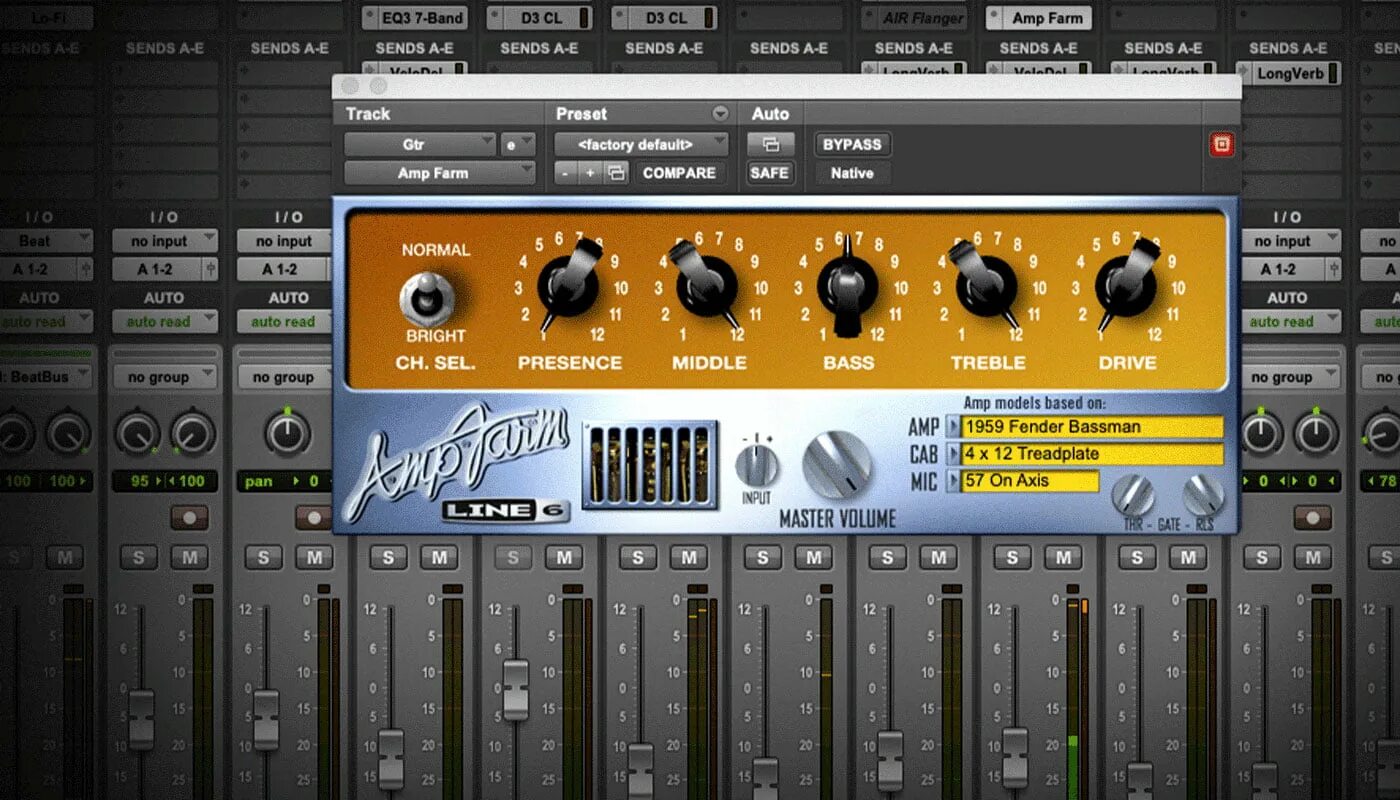1400x800 pixels.
Task: Enable the SAFE button
Action: coord(769,172)
